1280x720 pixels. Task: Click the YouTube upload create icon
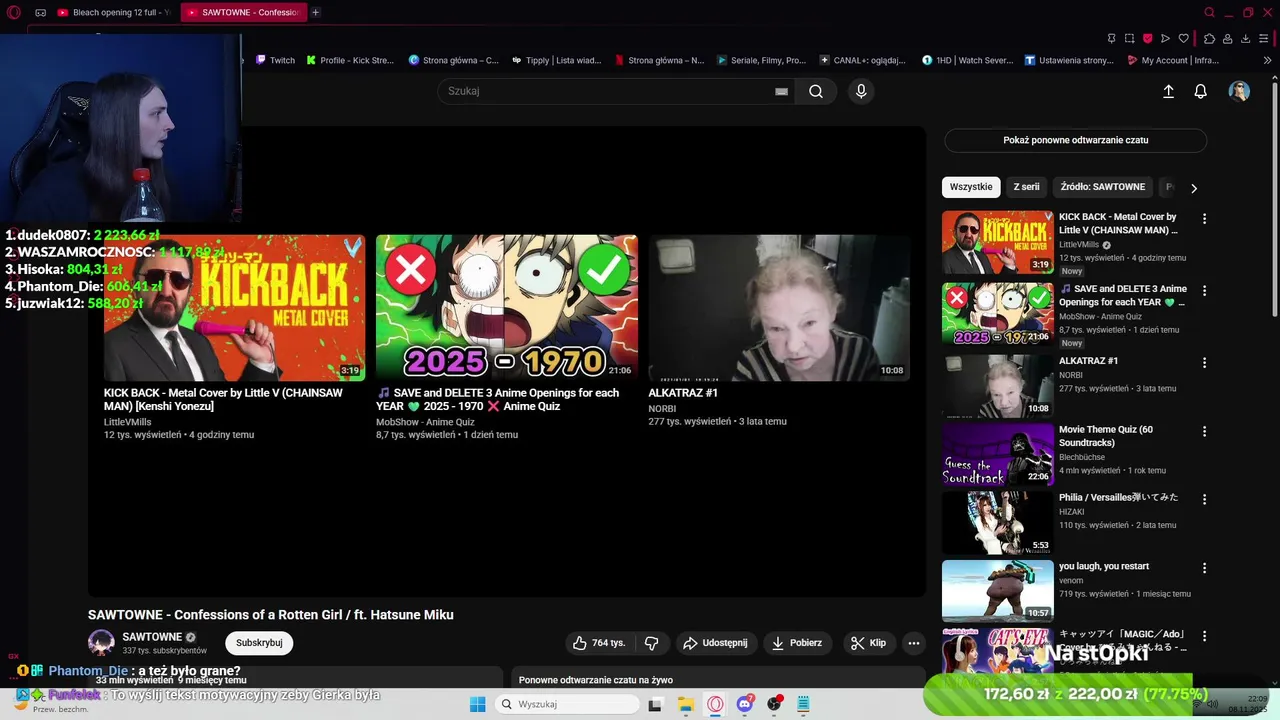[x=1168, y=91]
